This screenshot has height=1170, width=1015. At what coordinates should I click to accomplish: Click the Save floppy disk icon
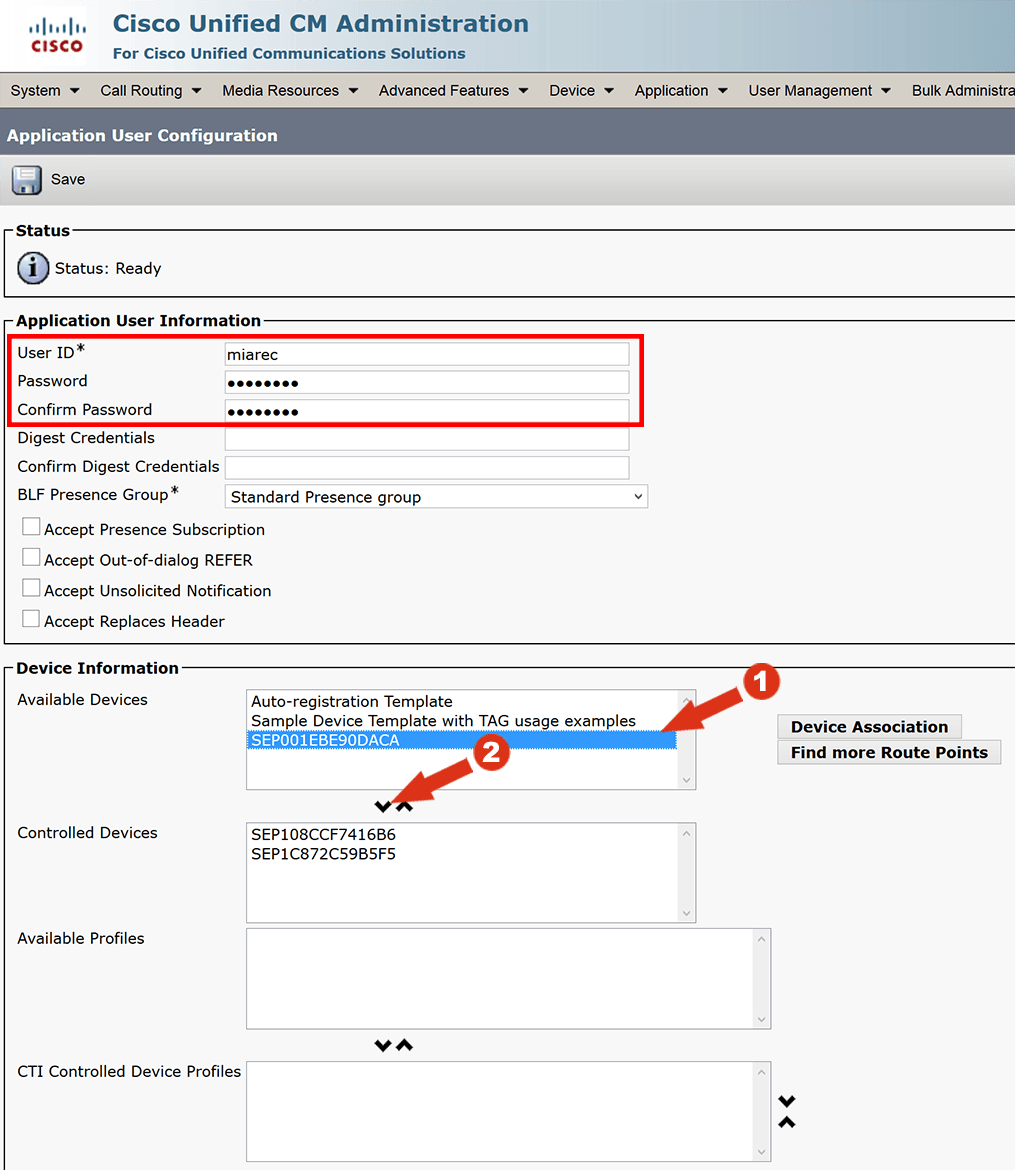point(27,180)
